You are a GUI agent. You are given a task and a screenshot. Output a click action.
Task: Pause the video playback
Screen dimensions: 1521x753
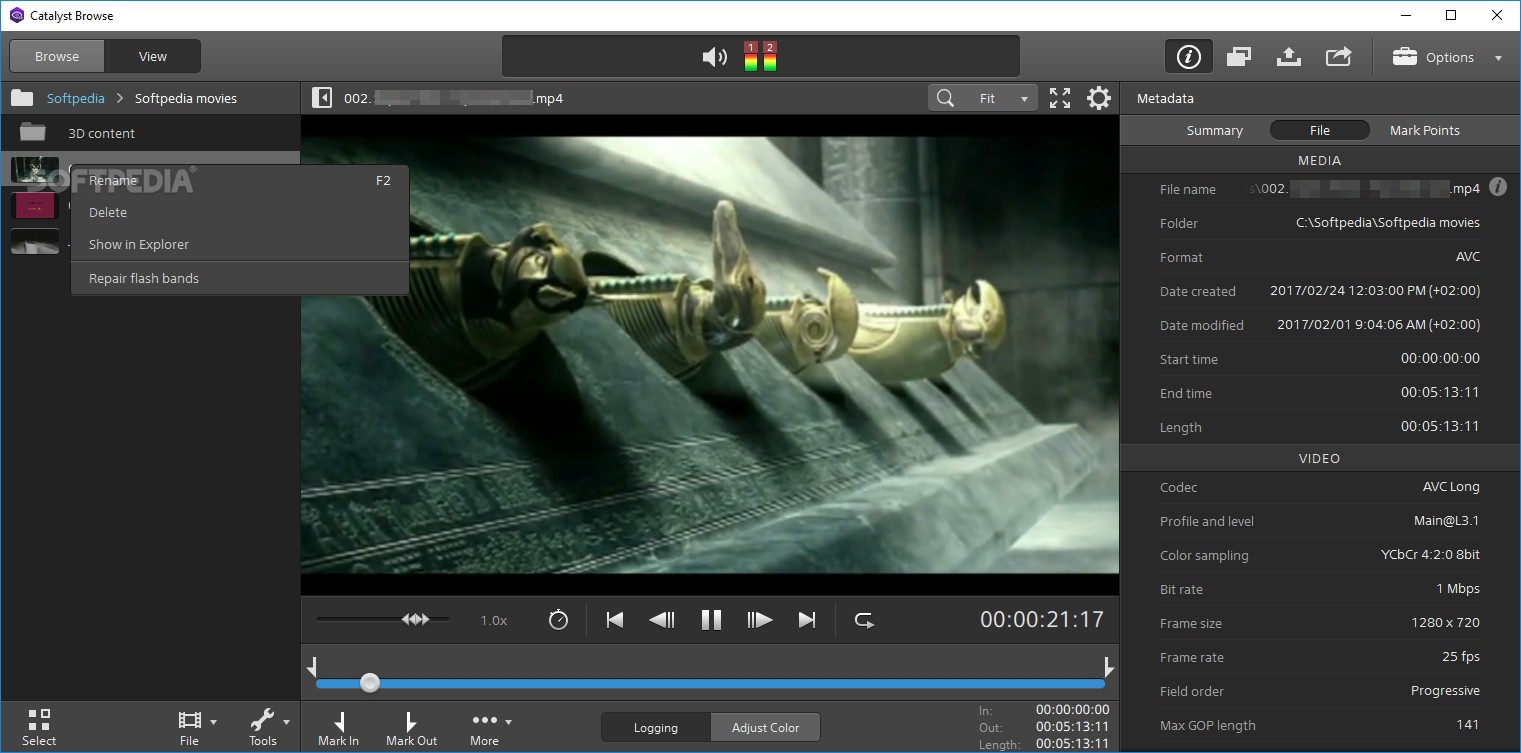(711, 620)
